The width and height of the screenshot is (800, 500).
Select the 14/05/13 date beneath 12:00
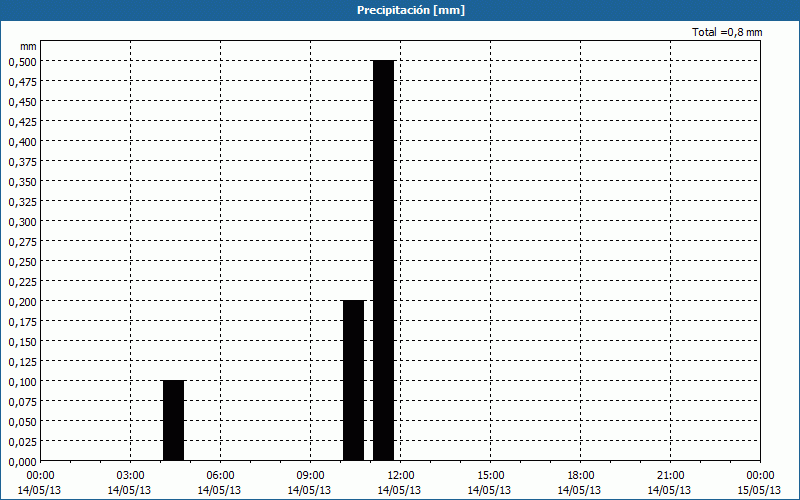tap(399, 490)
